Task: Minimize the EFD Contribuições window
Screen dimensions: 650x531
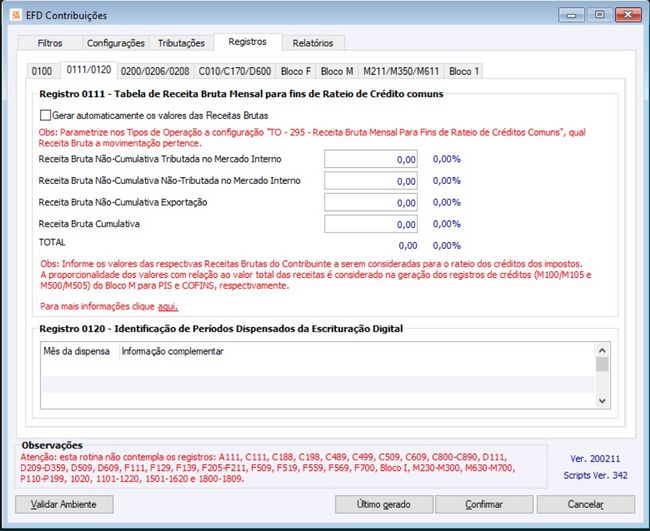Action: click(x=572, y=15)
